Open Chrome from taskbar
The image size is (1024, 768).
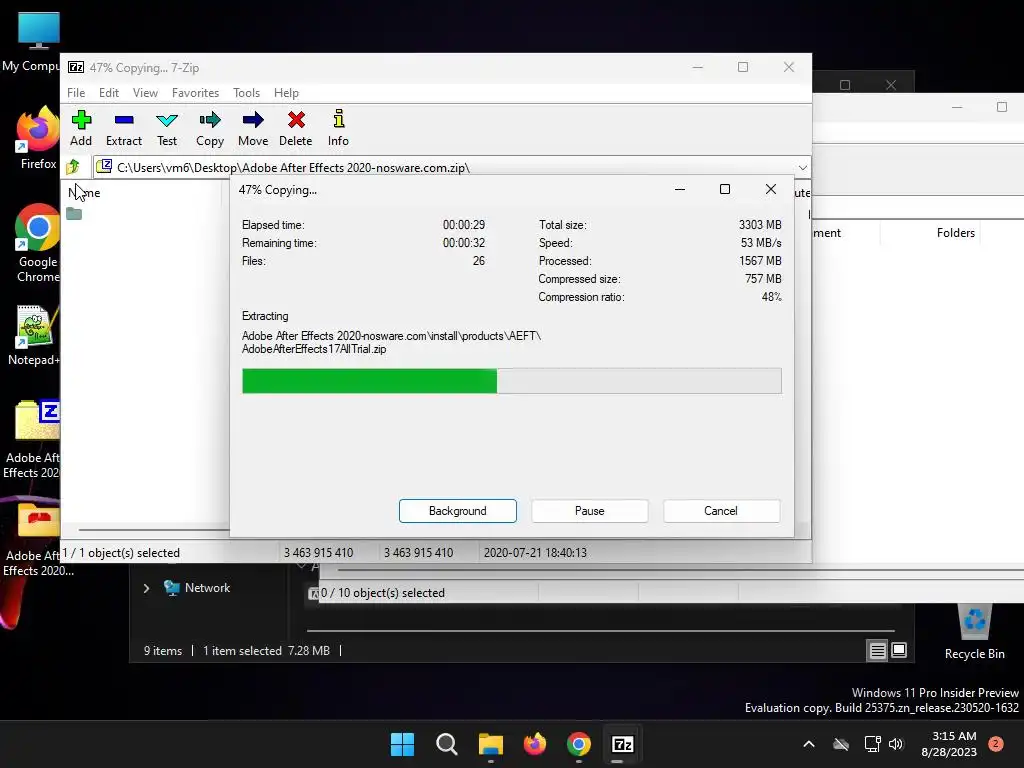click(x=579, y=744)
